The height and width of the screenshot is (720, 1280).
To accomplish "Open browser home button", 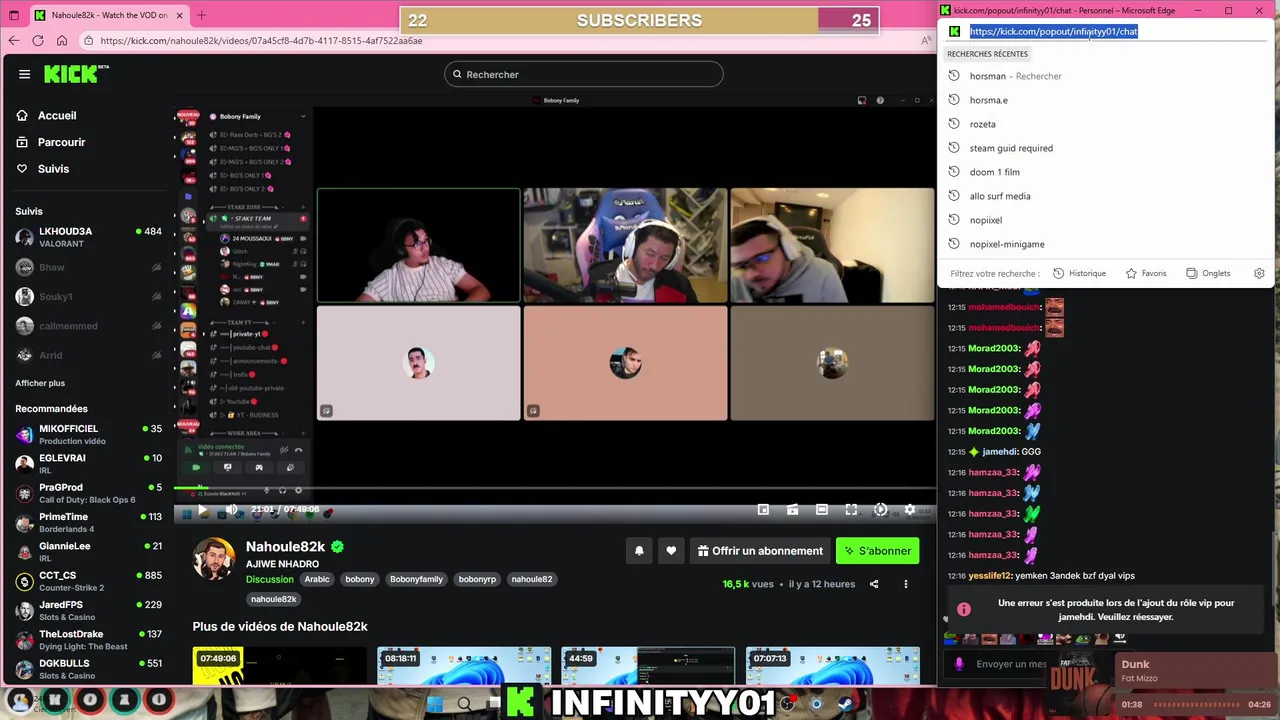I will pos(61,40).
